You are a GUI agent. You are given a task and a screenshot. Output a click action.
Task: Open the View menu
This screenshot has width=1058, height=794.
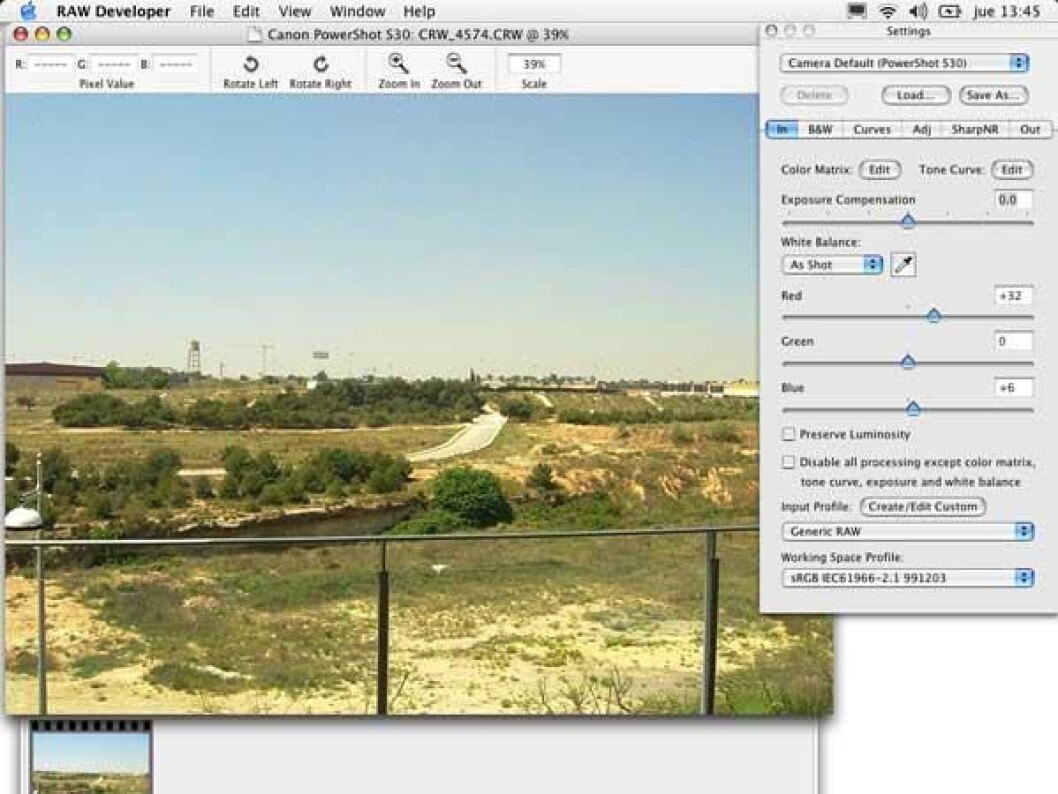tap(295, 11)
